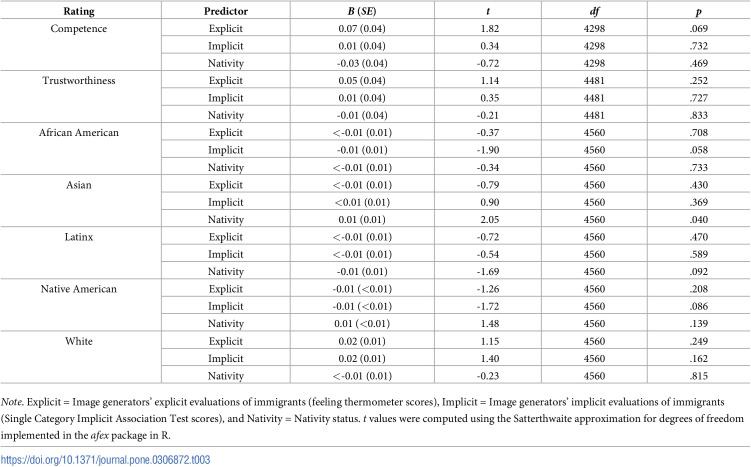Viewport: 751px width, 467px height.
Task: Select the B (SE) column header
Action: point(362,11)
